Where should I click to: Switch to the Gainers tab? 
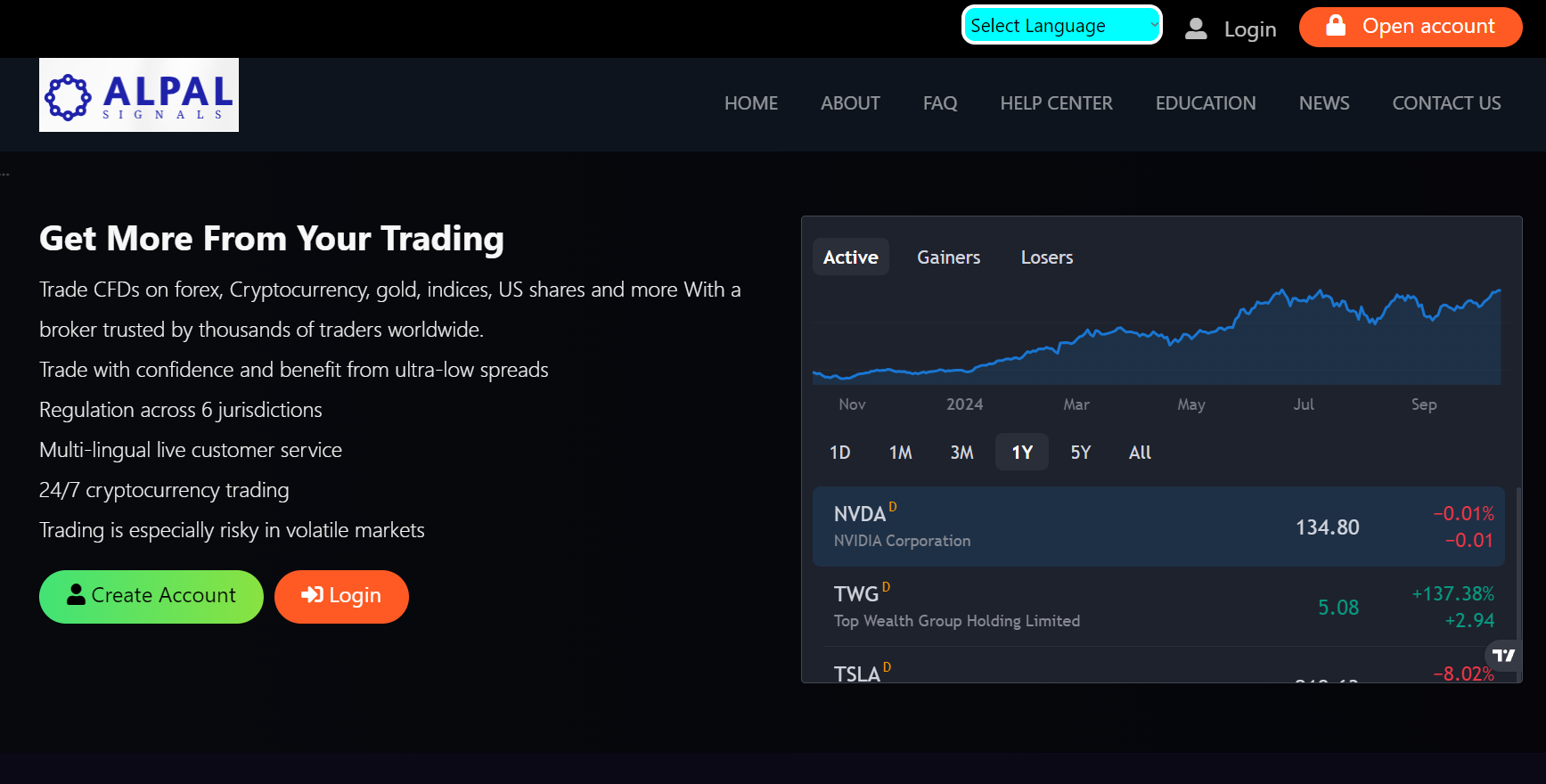tap(948, 257)
